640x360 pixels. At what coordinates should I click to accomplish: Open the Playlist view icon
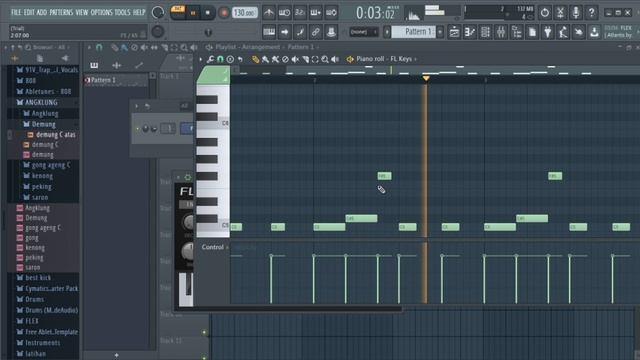[454, 32]
